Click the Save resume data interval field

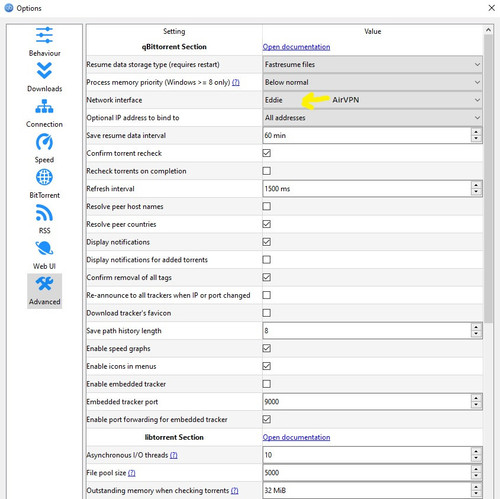pyautogui.click(x=367, y=135)
